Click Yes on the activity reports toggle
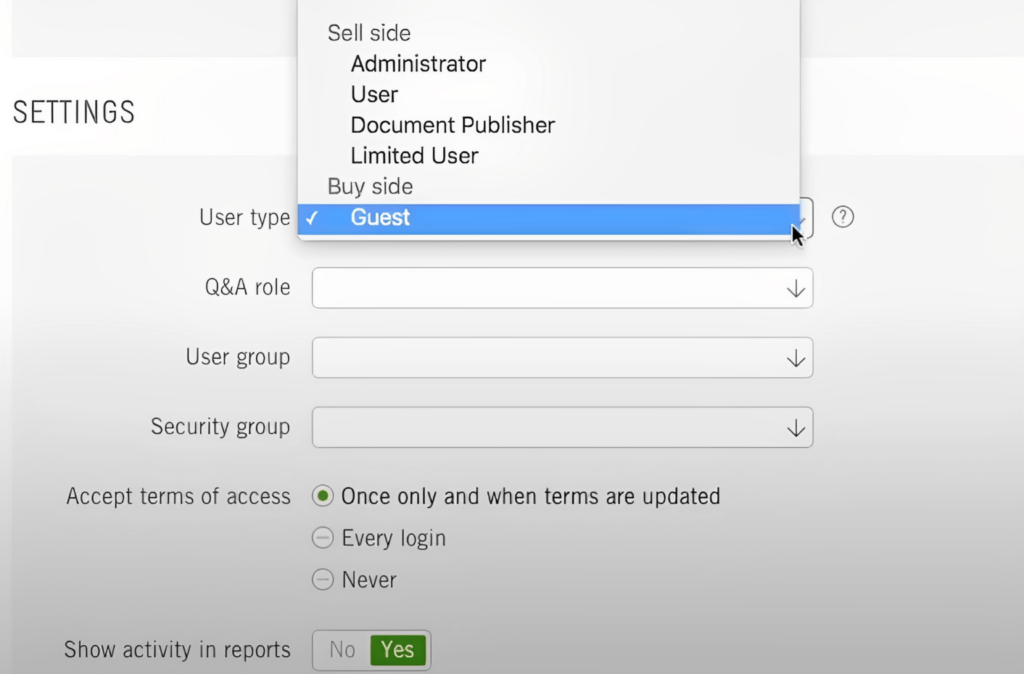The height and width of the screenshot is (674, 1024). point(397,650)
